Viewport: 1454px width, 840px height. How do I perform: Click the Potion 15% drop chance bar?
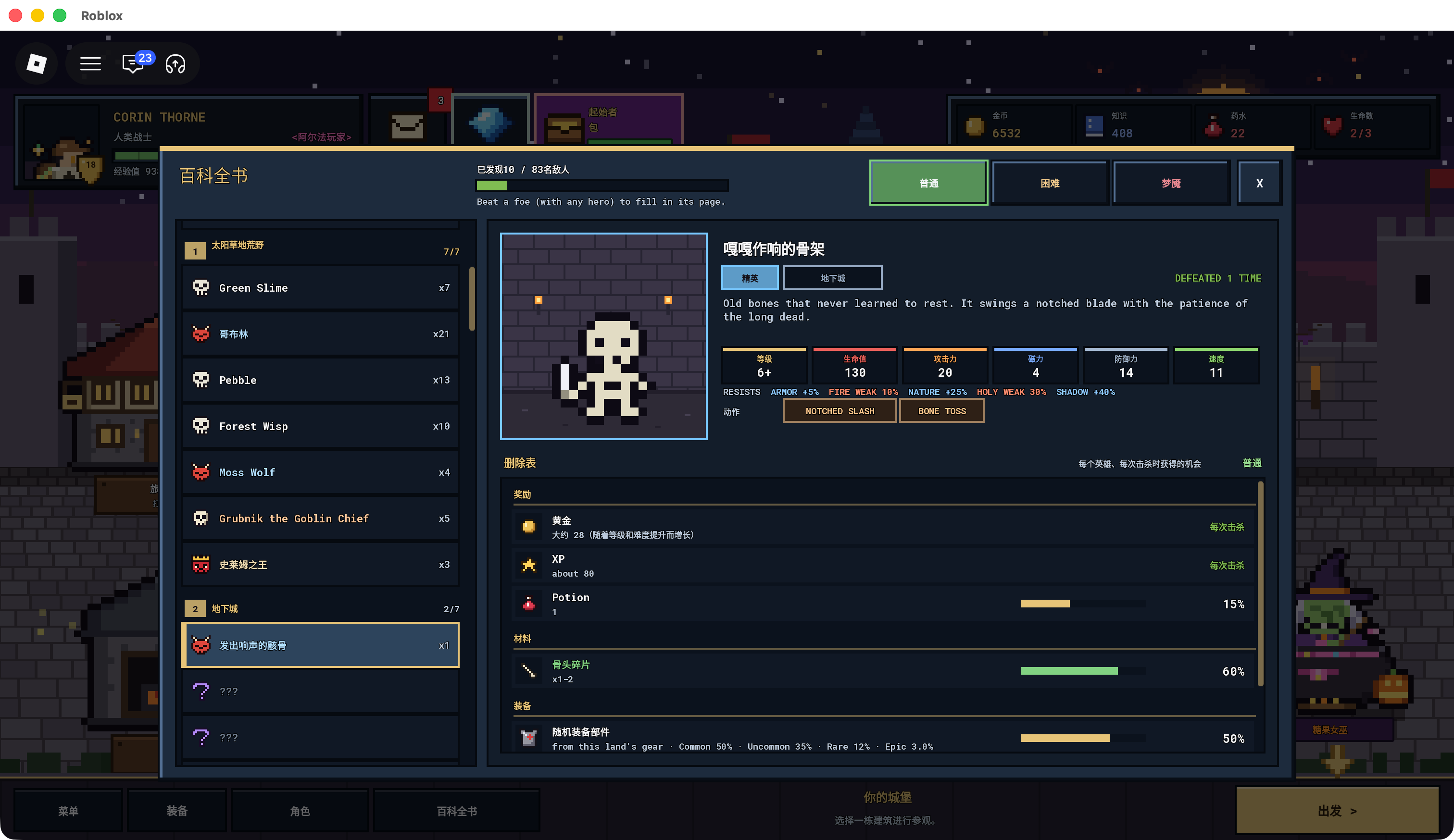click(x=1083, y=604)
